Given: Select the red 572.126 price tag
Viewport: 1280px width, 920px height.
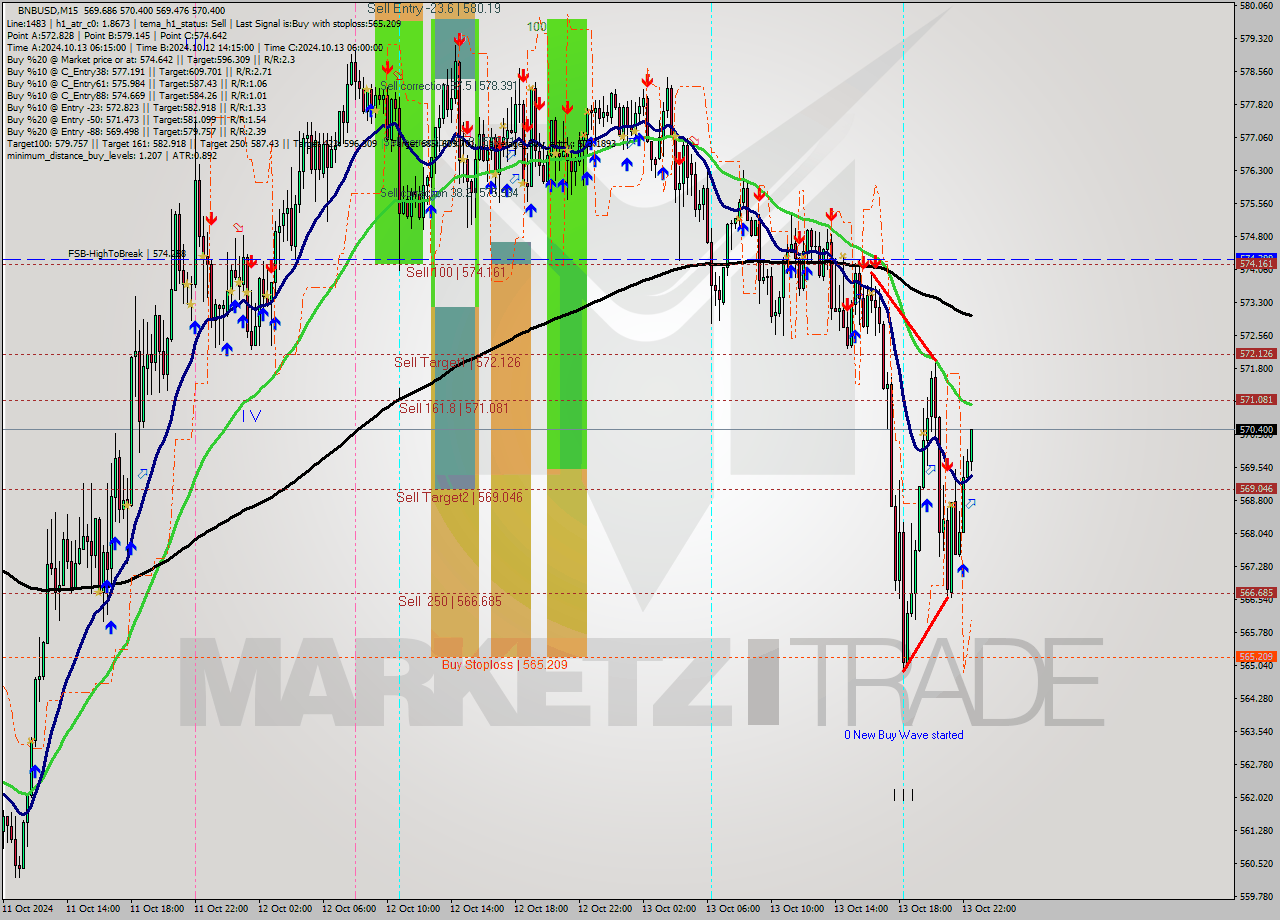Looking at the screenshot, I should point(1256,354).
